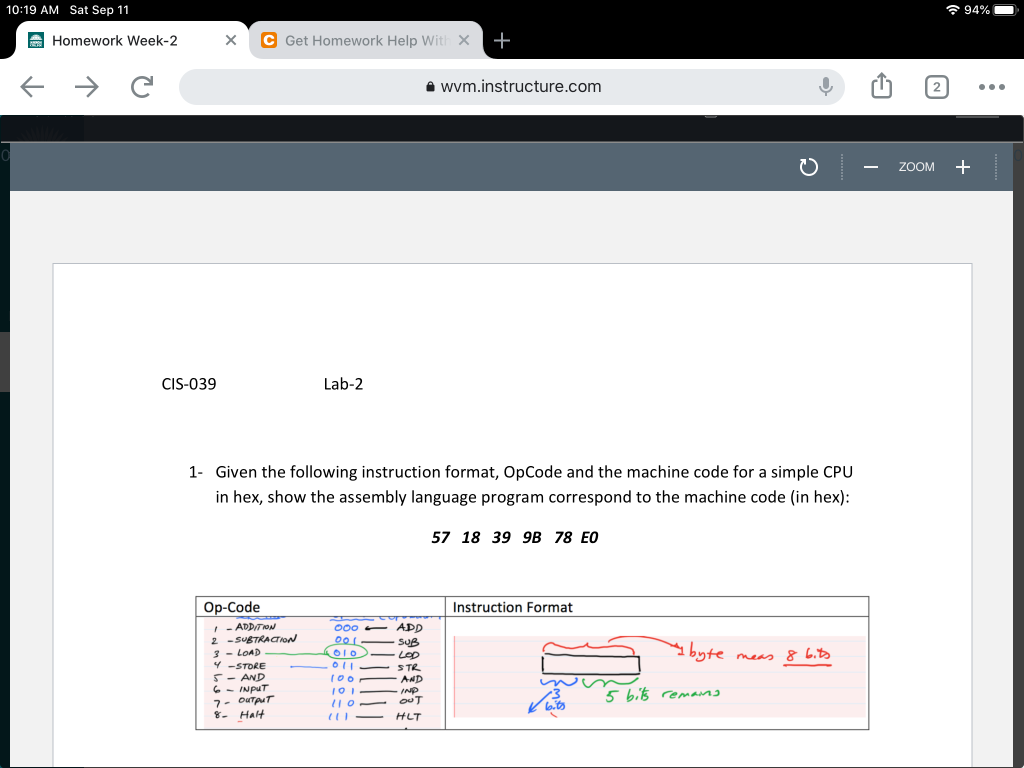Zoom in the document with plus
Screen dimensions: 1024x768
pos(962,167)
